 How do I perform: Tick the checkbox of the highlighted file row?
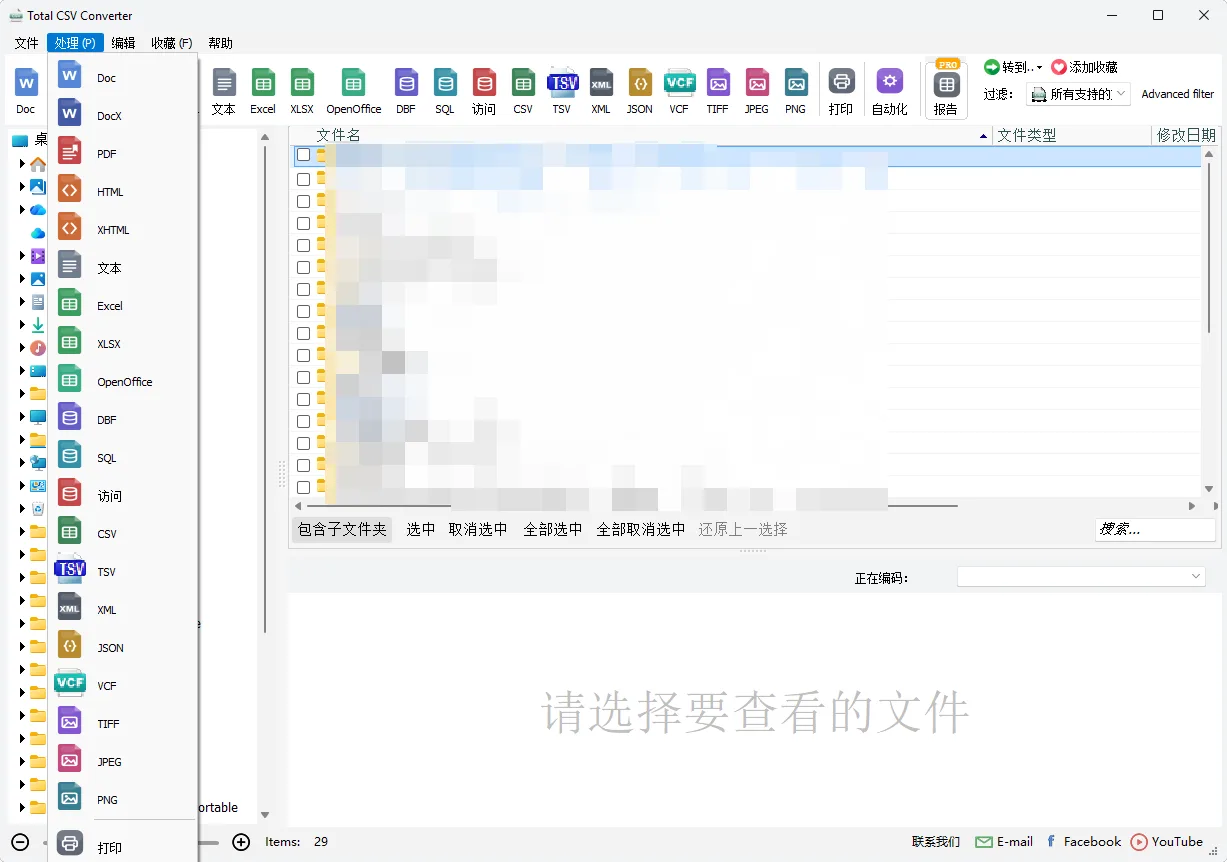click(303, 155)
